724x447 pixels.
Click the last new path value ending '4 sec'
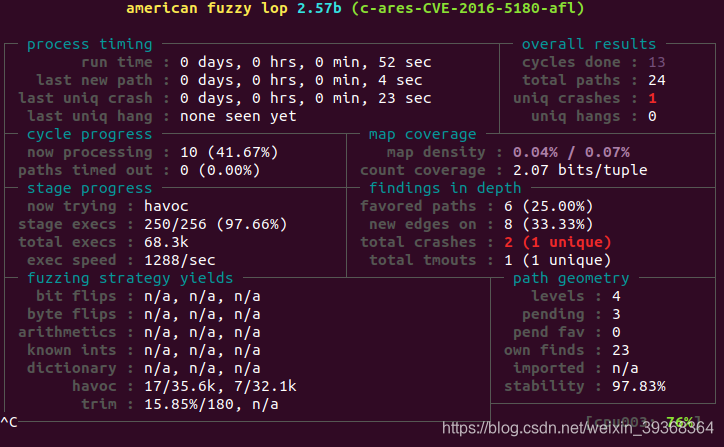(301, 80)
